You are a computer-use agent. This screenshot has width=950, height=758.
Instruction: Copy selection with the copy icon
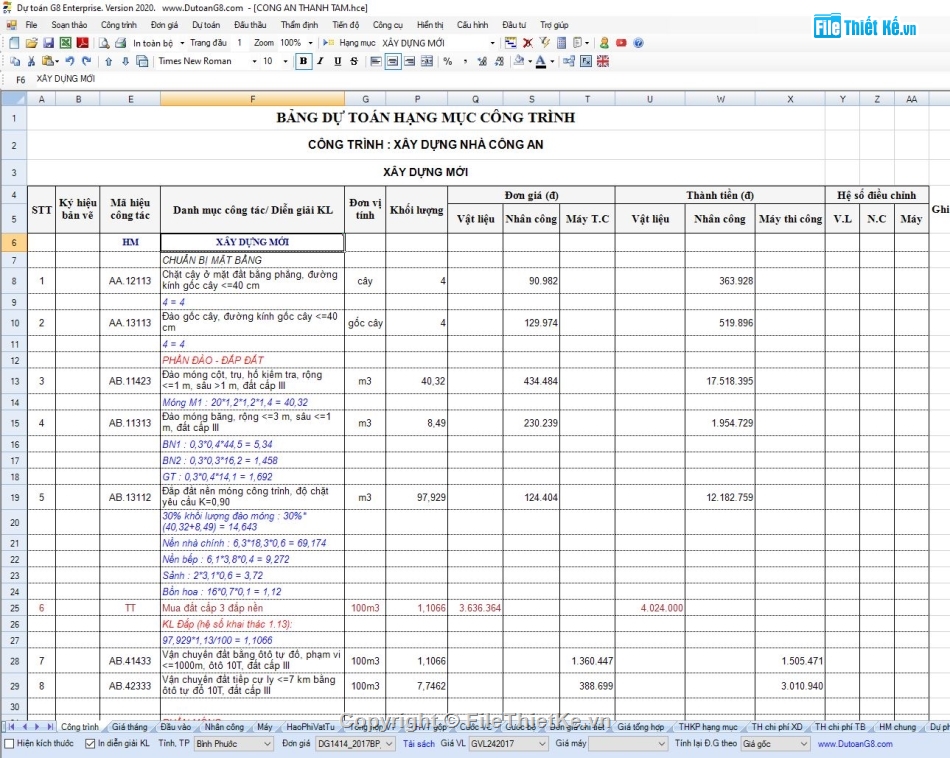15,61
